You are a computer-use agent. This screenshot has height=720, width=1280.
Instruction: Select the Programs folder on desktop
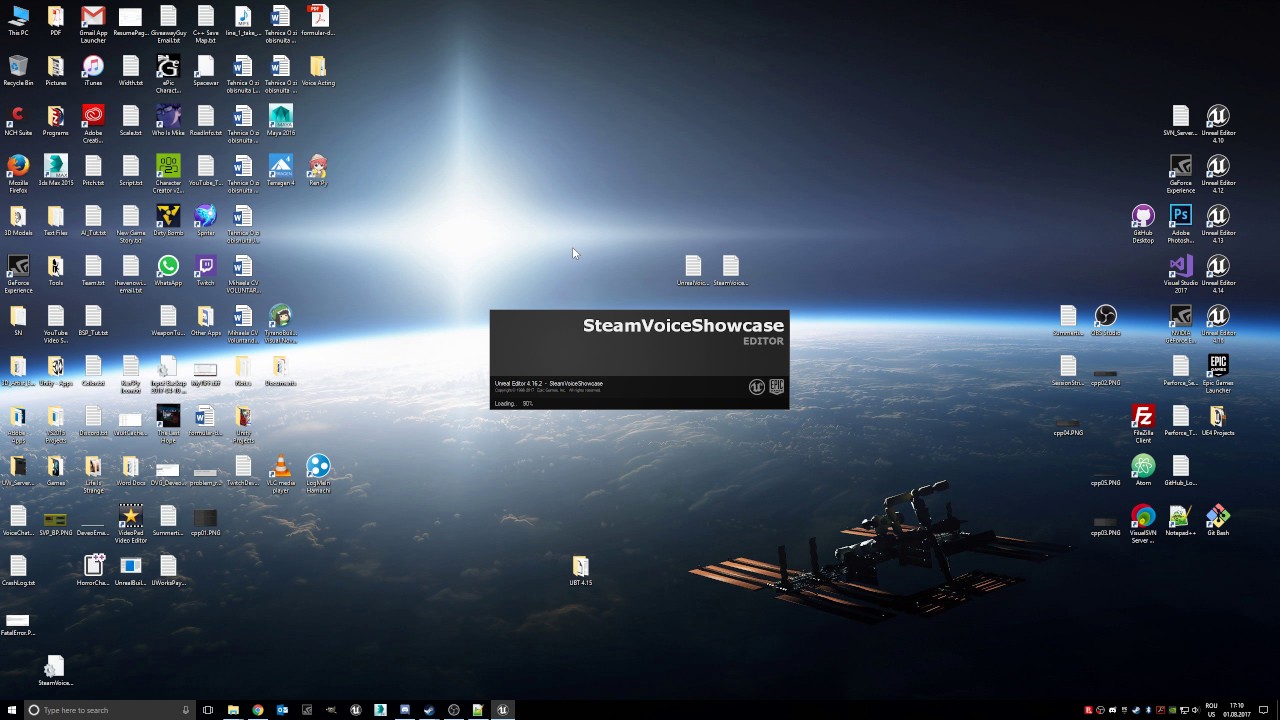(x=56, y=121)
